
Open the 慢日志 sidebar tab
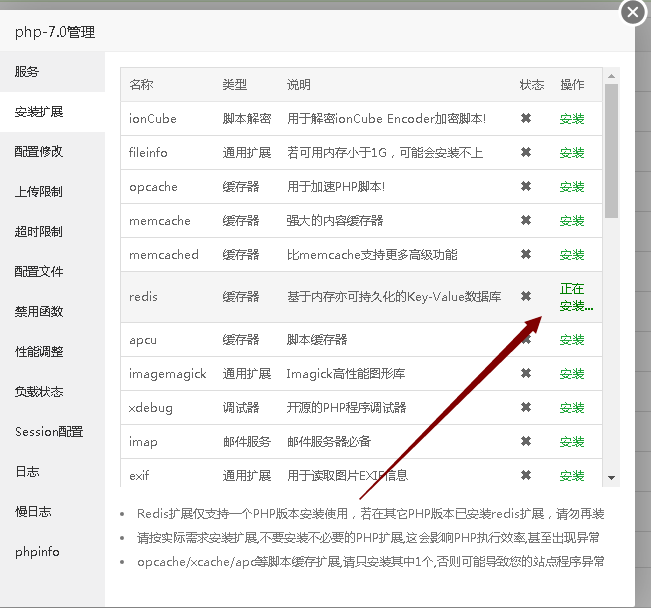click(x=52, y=511)
